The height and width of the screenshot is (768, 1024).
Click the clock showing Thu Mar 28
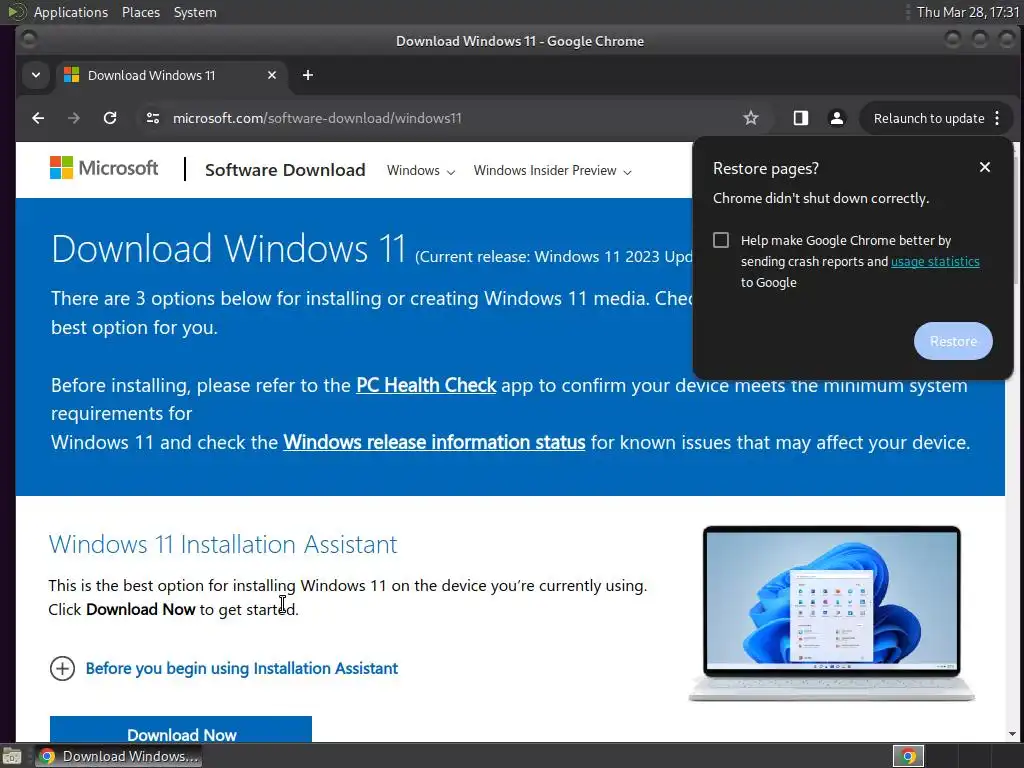pos(967,12)
